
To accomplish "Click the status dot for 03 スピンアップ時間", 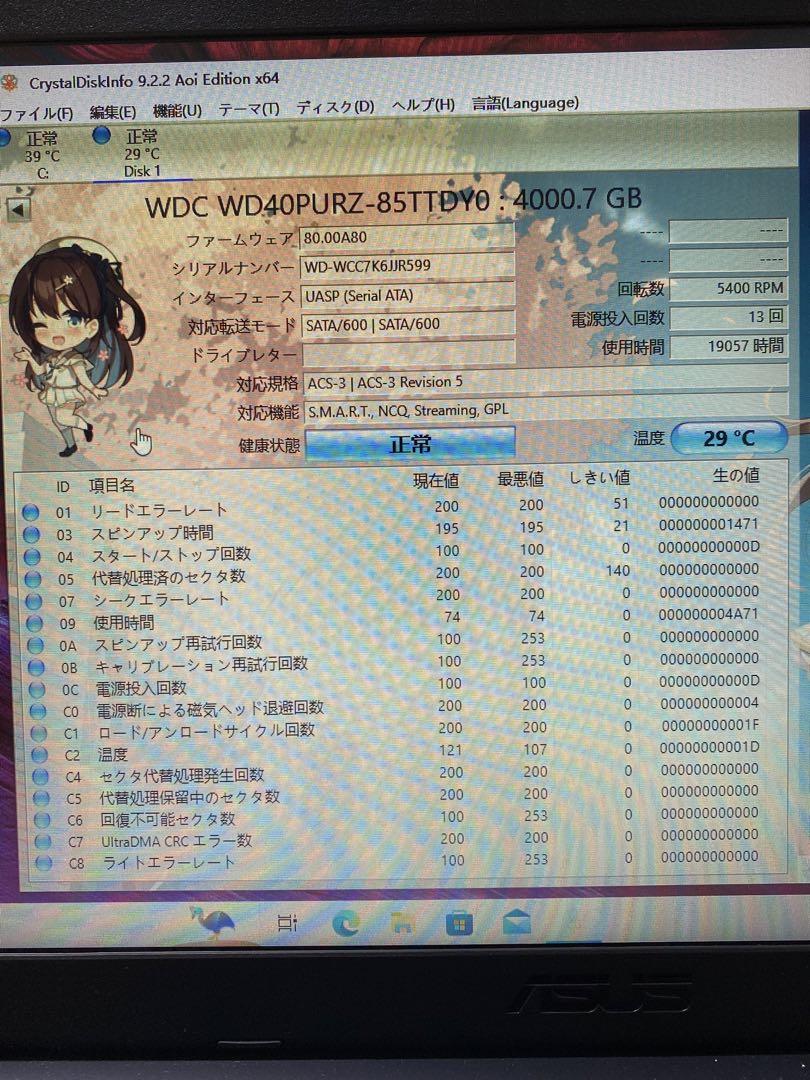I will tap(32, 534).
